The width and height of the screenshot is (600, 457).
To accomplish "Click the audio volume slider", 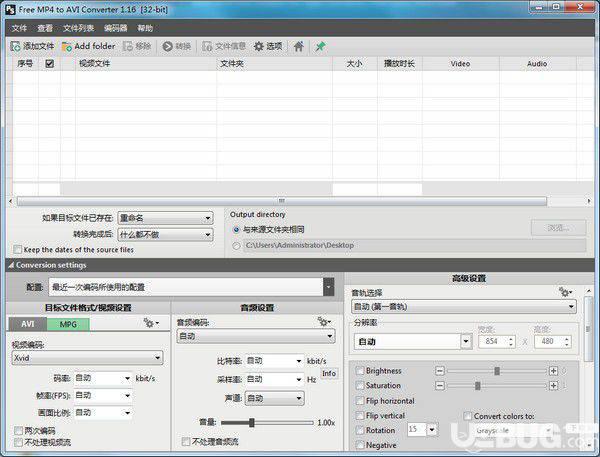I will [267, 423].
